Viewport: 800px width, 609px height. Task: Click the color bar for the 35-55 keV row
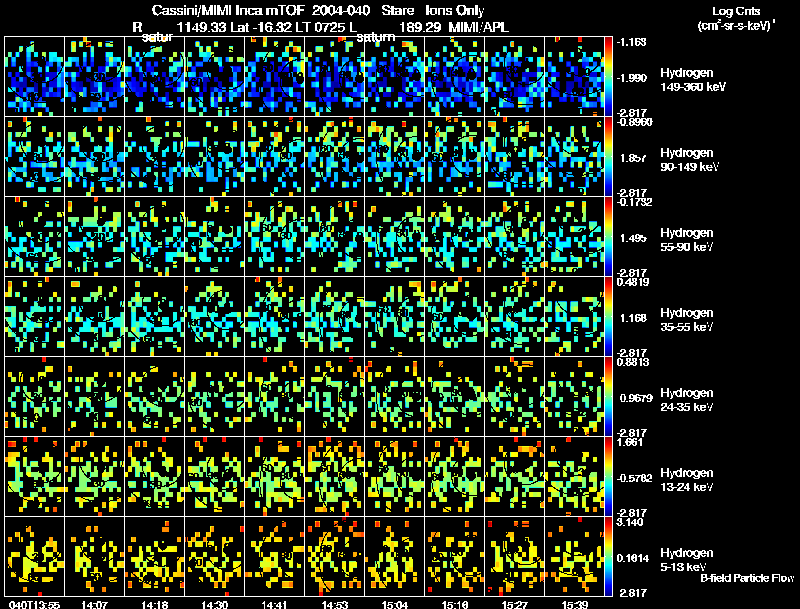[x=608, y=317]
